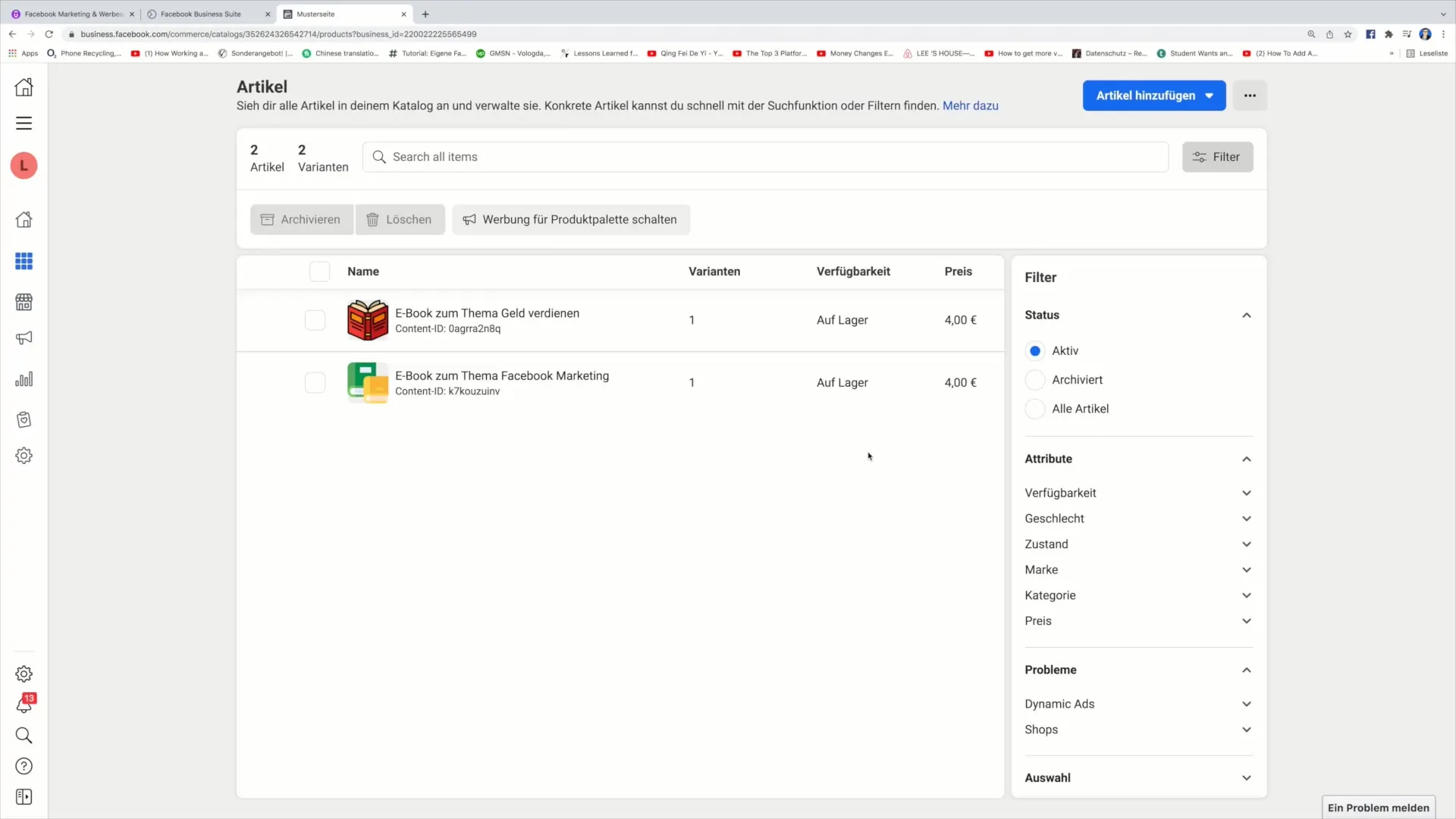The image size is (1456, 819).
Task: Click the Filter button
Action: coord(1216,157)
